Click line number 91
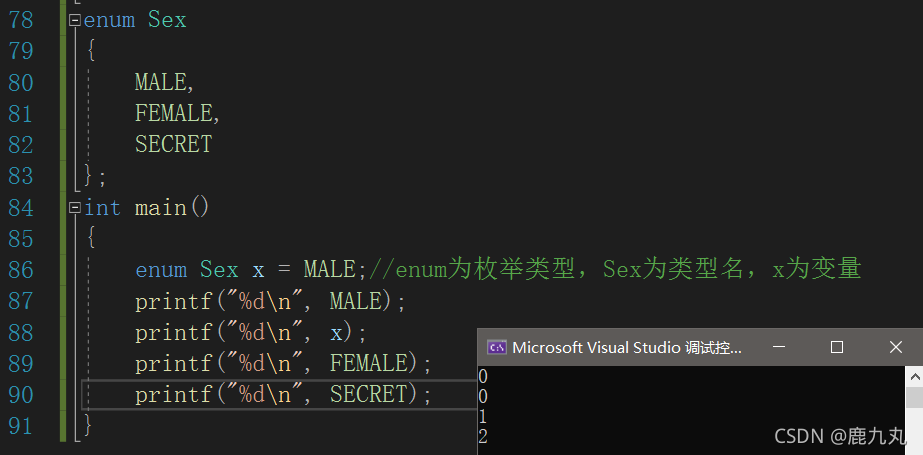The width and height of the screenshot is (923, 455). [21, 426]
